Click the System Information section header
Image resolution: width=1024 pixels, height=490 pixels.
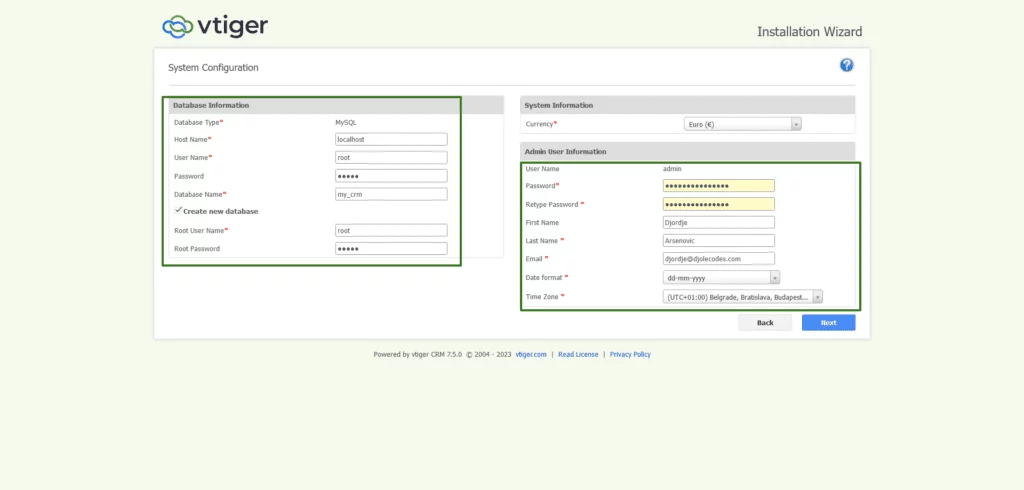pyautogui.click(x=688, y=105)
